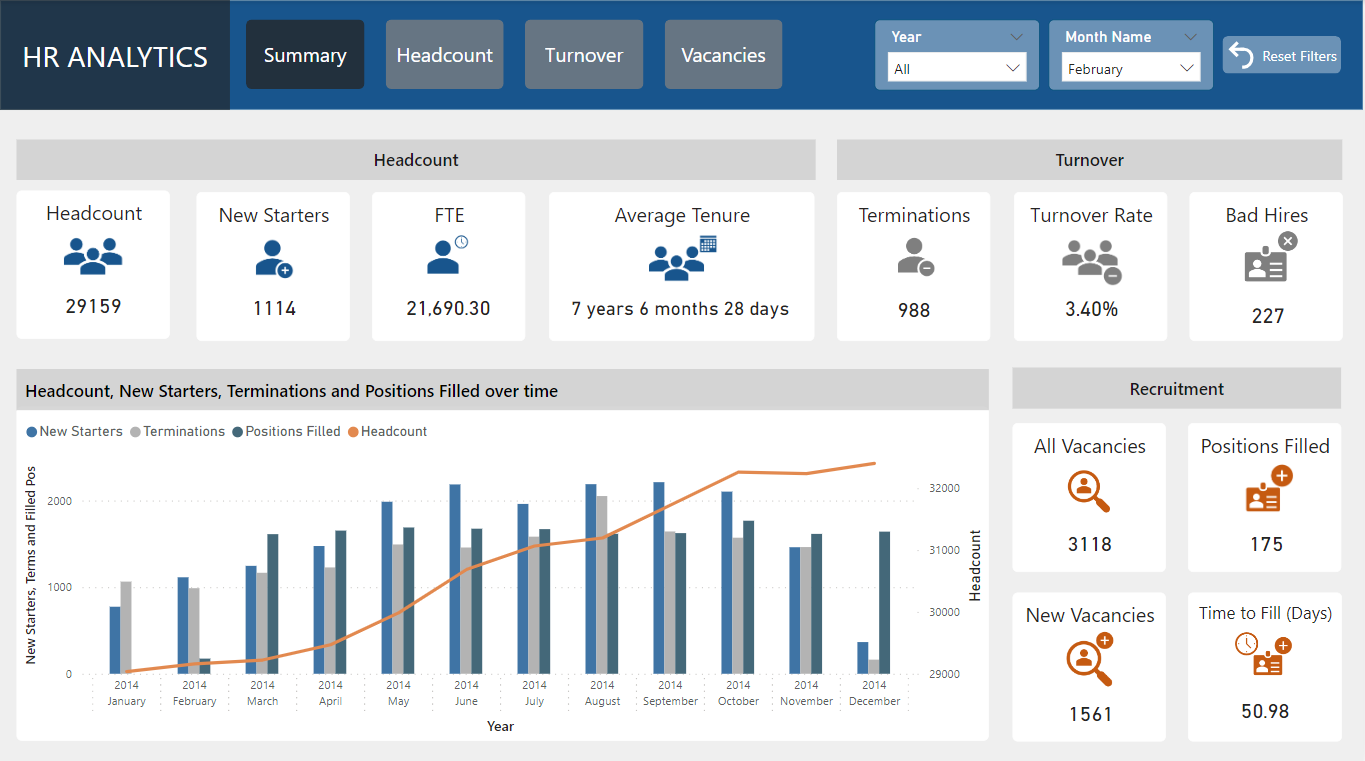Click the September New Starters bar

coord(659,578)
